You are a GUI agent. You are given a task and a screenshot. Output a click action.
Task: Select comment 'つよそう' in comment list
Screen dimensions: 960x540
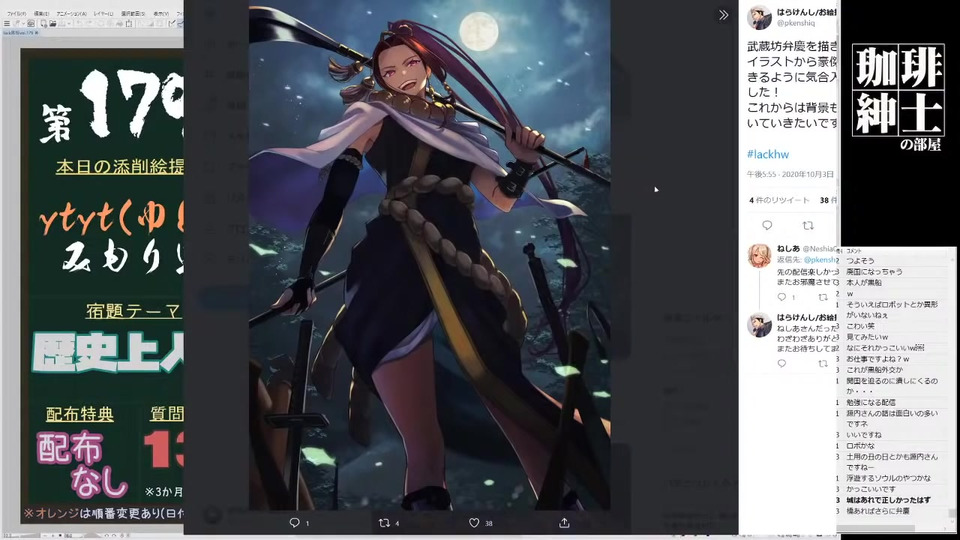point(860,261)
